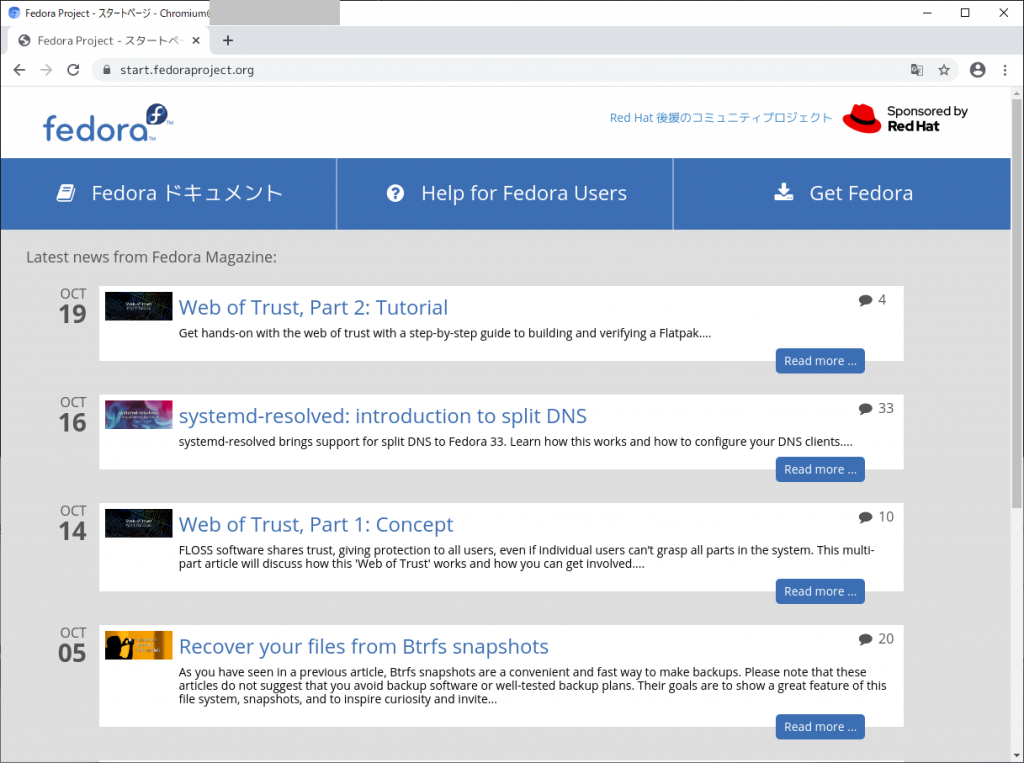Click the Red Hat logo
Viewport: 1024px width, 763px height.
point(905,119)
